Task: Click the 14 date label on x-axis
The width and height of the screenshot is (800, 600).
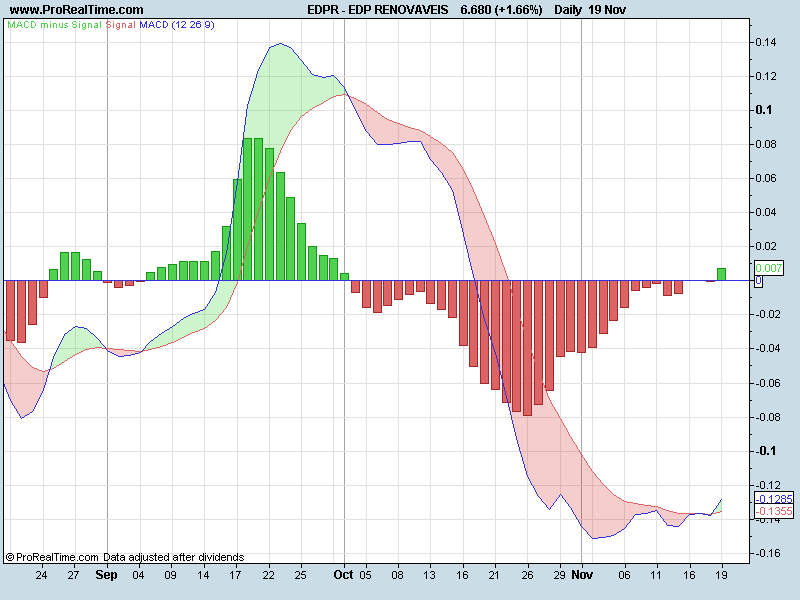Action: click(x=203, y=575)
